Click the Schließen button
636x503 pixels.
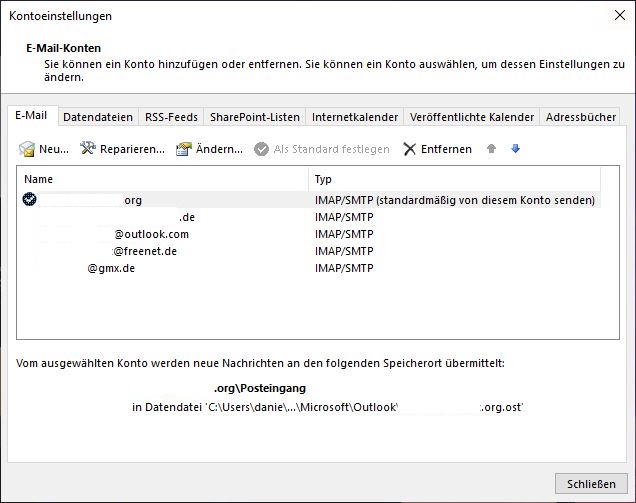591,484
